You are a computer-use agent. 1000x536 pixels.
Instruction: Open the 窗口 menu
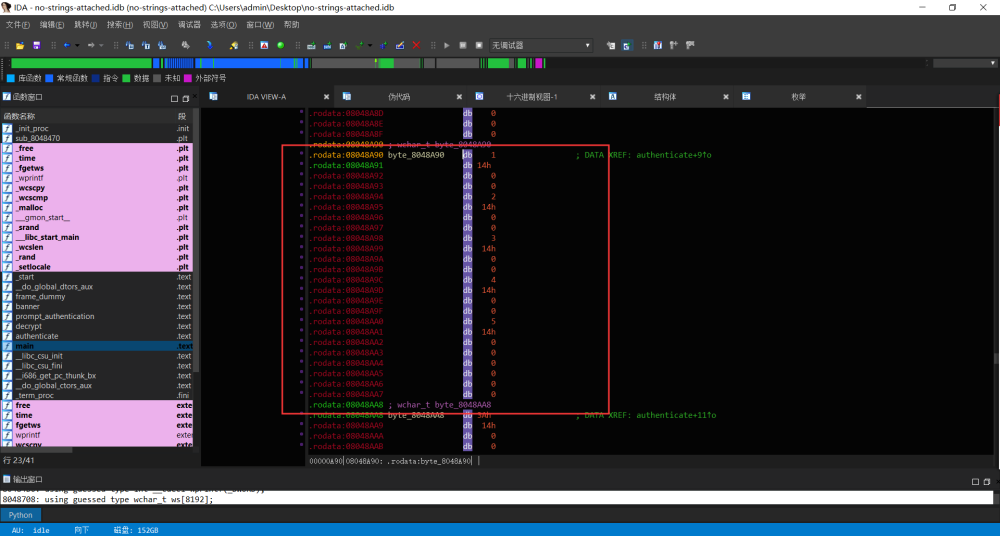[260, 25]
